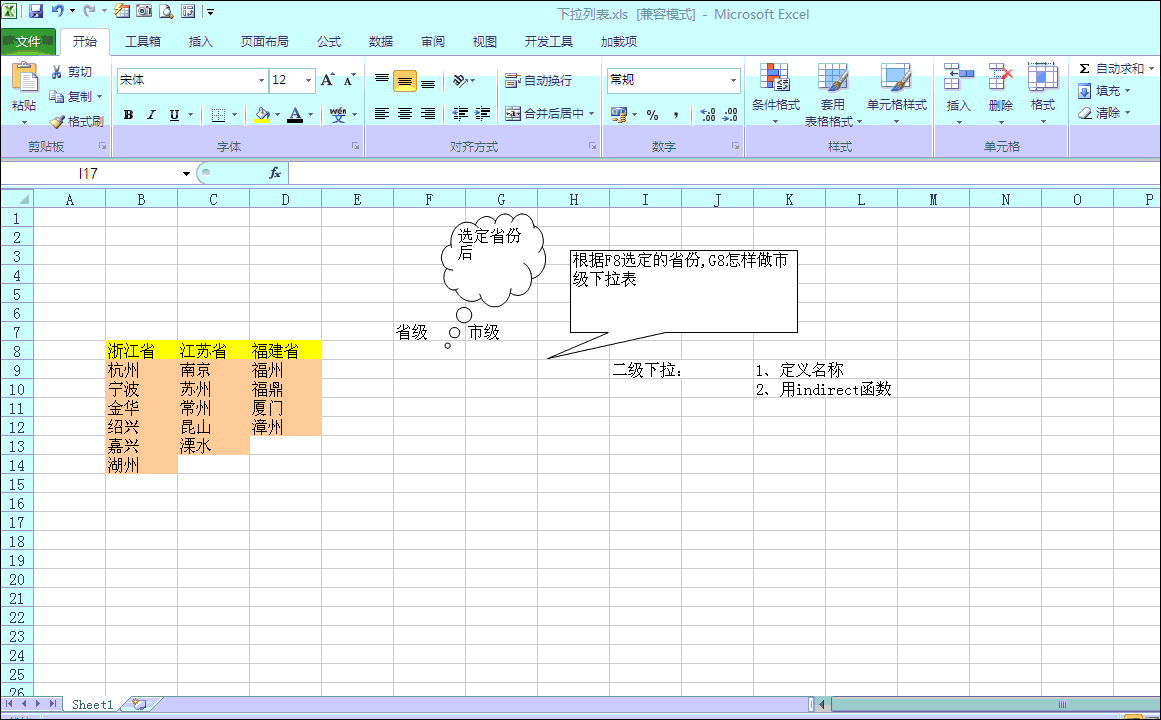The width and height of the screenshot is (1161, 720).
Task: Select the Sheet1 worksheet tab
Action: coord(91,704)
